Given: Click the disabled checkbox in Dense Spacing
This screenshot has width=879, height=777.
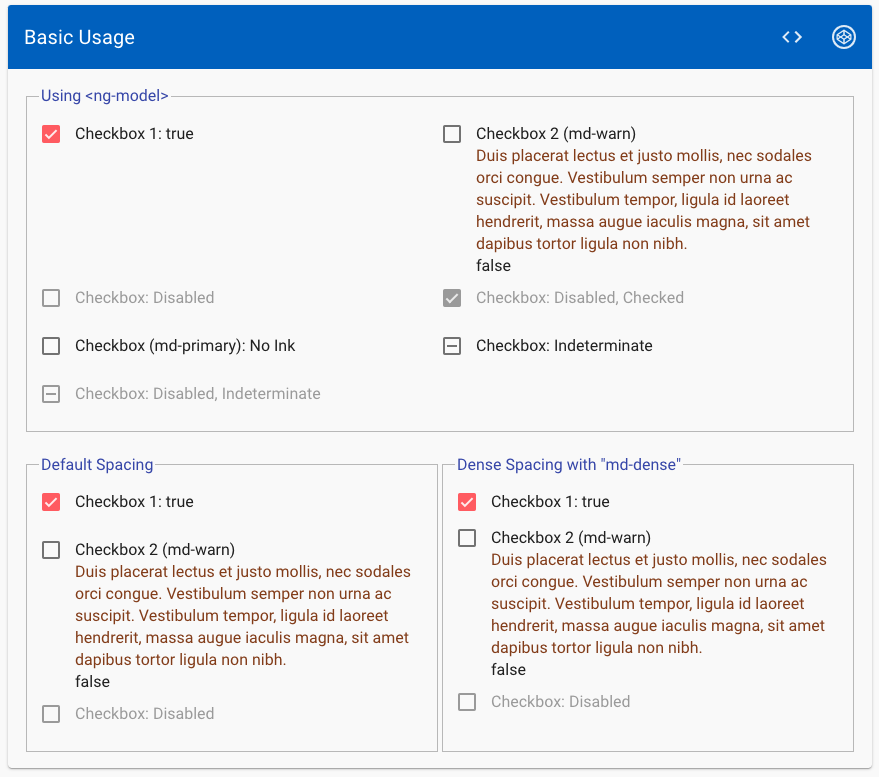Looking at the screenshot, I should tap(467, 702).
